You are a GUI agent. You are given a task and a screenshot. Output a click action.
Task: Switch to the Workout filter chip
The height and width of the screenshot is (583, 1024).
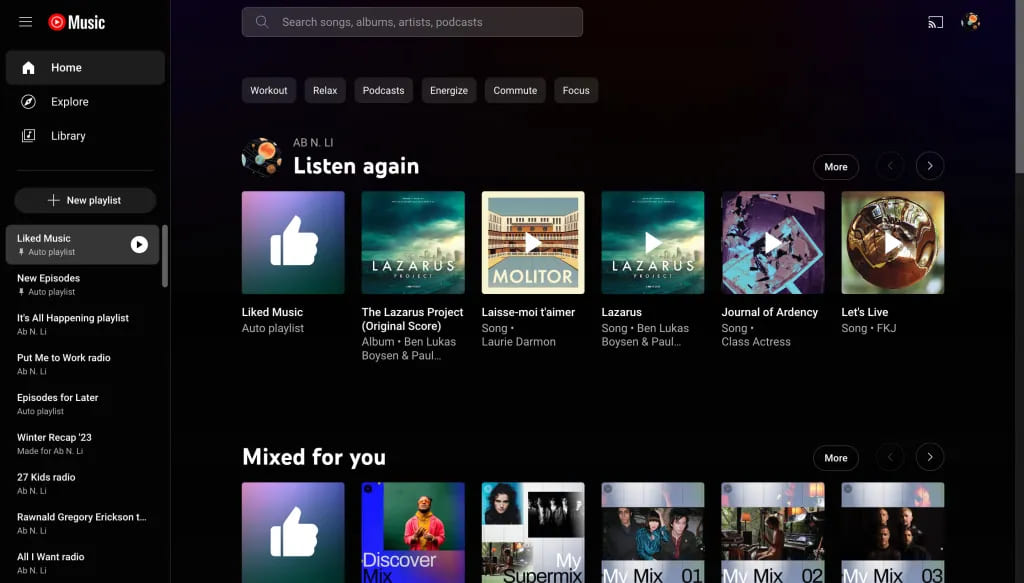click(268, 90)
